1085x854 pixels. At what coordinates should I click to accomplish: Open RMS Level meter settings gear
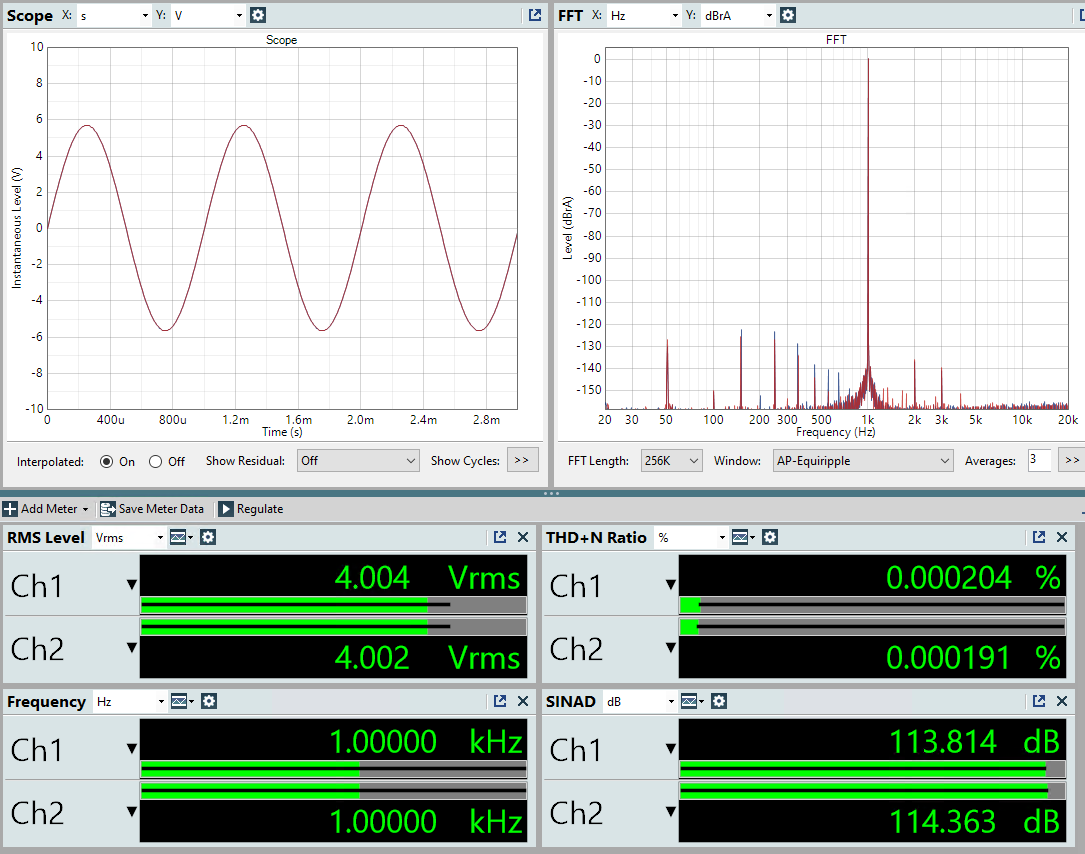[208, 537]
